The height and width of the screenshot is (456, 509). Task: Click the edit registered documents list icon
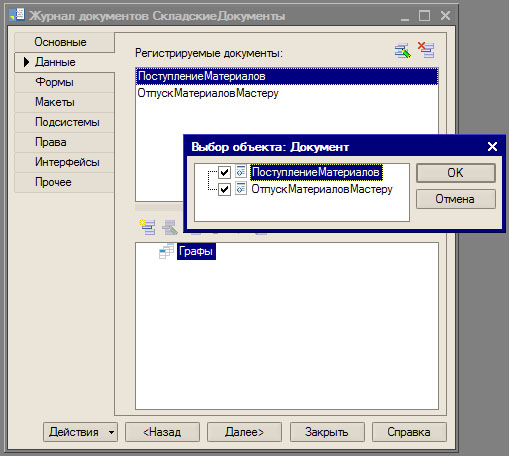(403, 51)
